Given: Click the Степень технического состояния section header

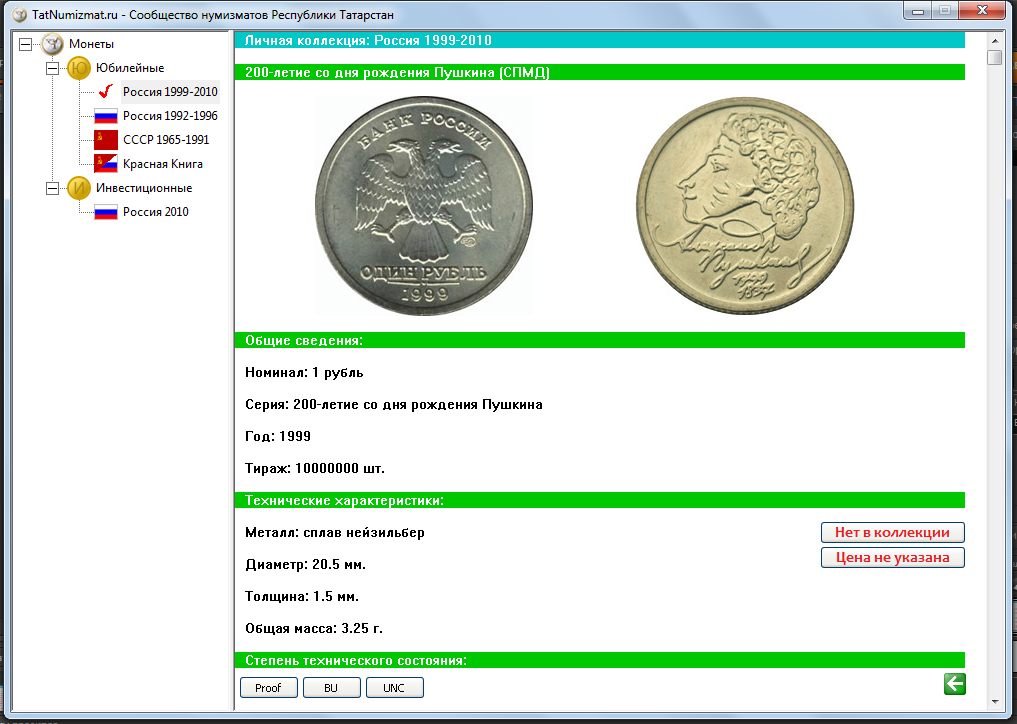Looking at the screenshot, I should click(x=600, y=660).
